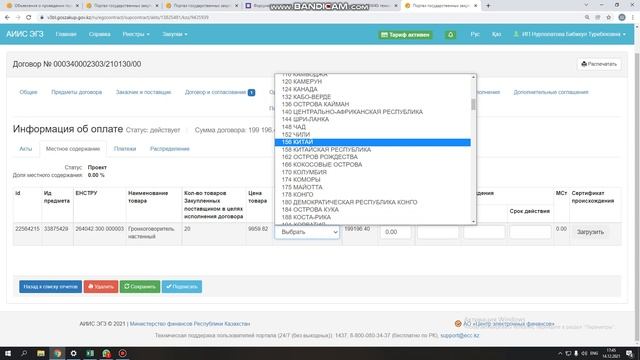The image size is (640, 360).
Task: Expand the Реестры dropdown menu
Action: [136, 34]
